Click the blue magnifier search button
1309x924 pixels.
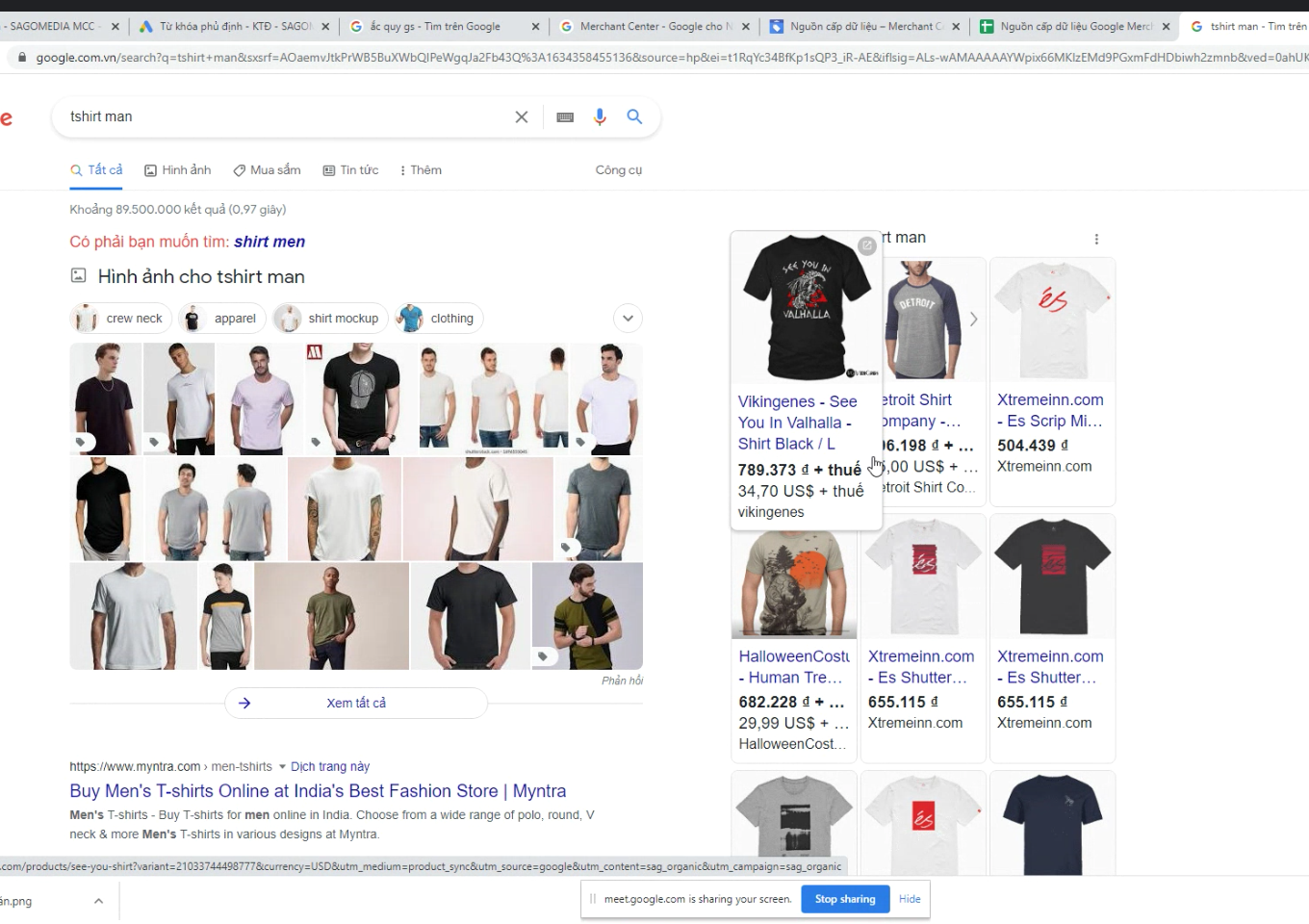coord(634,116)
